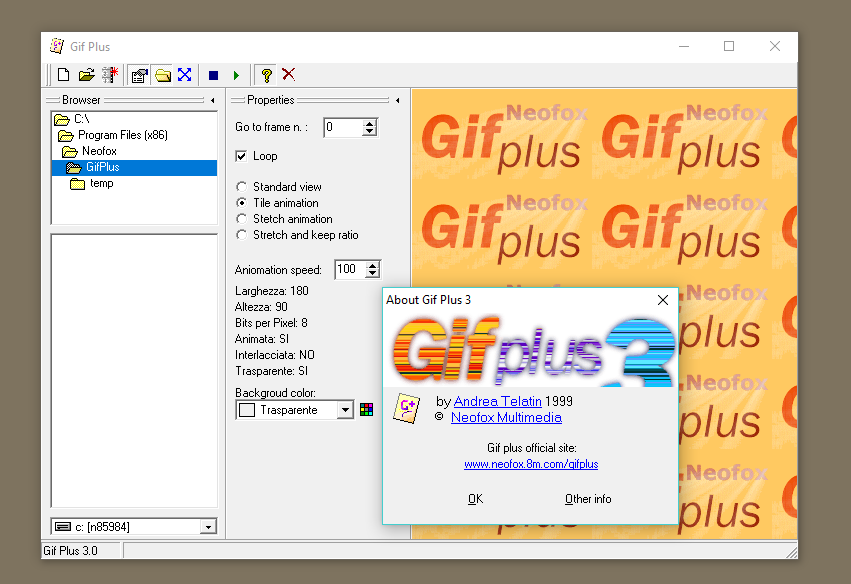This screenshot has height=584, width=851.
Task: Open www.neofox.8m.com/gifplus link
Action: pyautogui.click(x=531, y=464)
